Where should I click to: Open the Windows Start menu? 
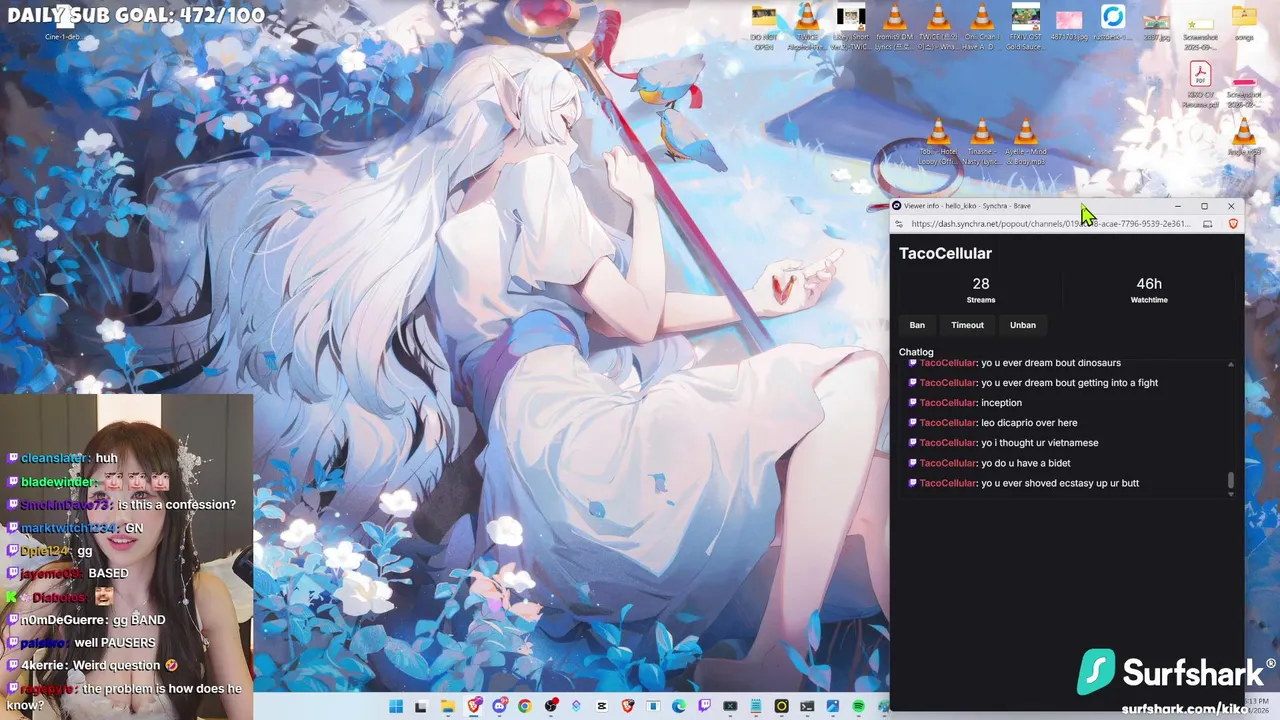click(396, 707)
